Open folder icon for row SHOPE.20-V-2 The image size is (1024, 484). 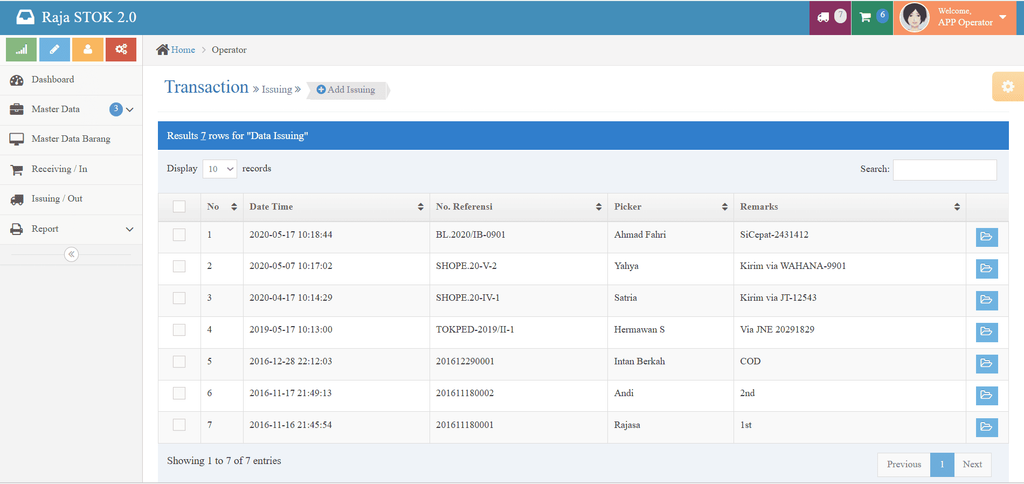tap(986, 268)
